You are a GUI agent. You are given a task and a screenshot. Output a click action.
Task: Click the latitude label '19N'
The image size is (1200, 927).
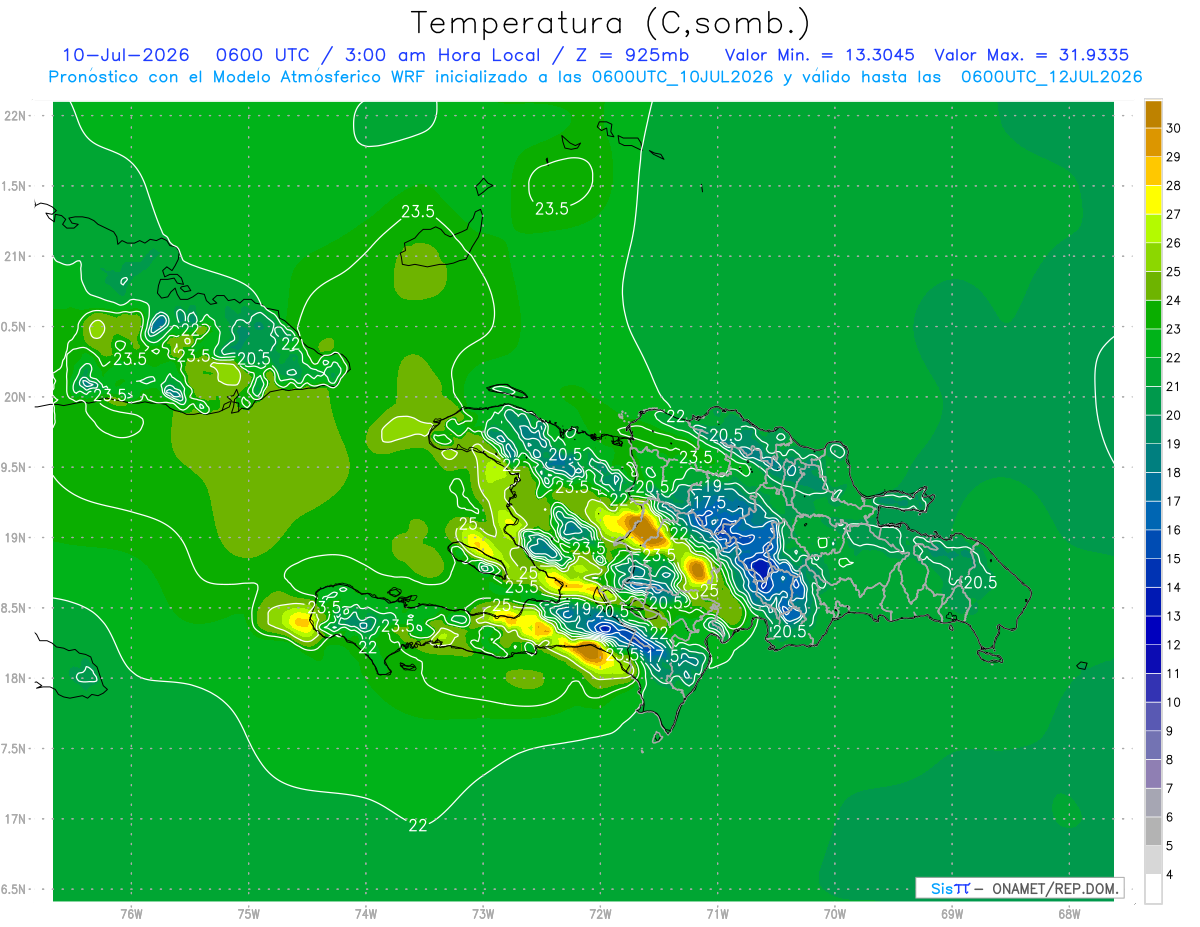(17, 537)
